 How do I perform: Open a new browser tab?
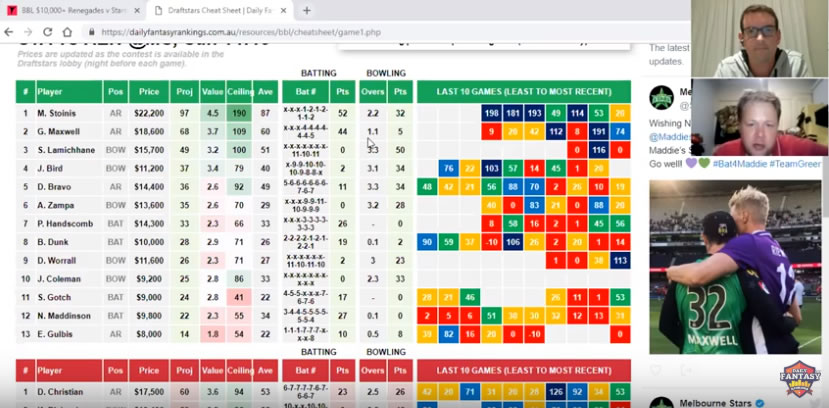[x=307, y=11]
